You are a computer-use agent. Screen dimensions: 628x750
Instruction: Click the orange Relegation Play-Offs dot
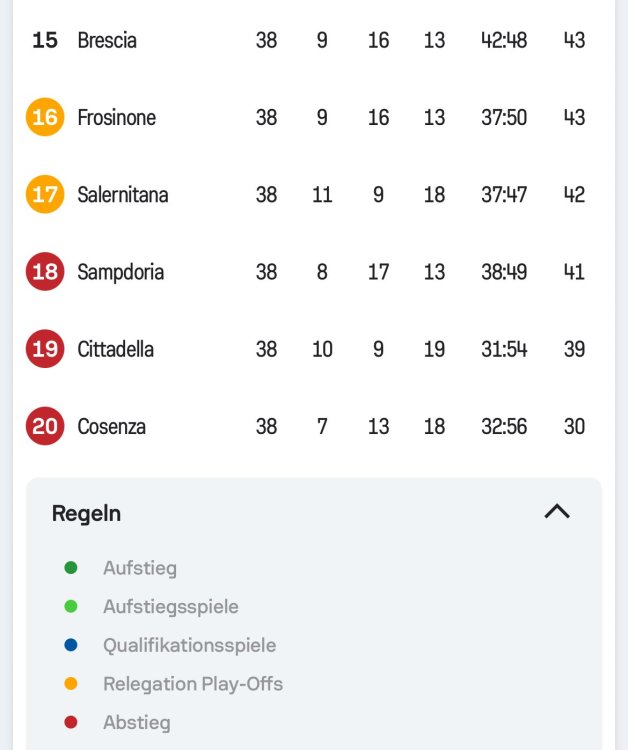coord(71,684)
